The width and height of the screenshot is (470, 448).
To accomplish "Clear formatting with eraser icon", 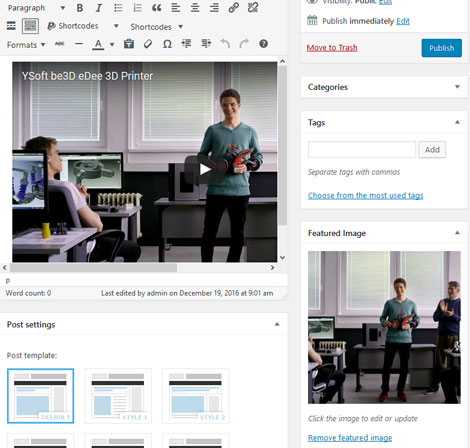I will [148, 44].
